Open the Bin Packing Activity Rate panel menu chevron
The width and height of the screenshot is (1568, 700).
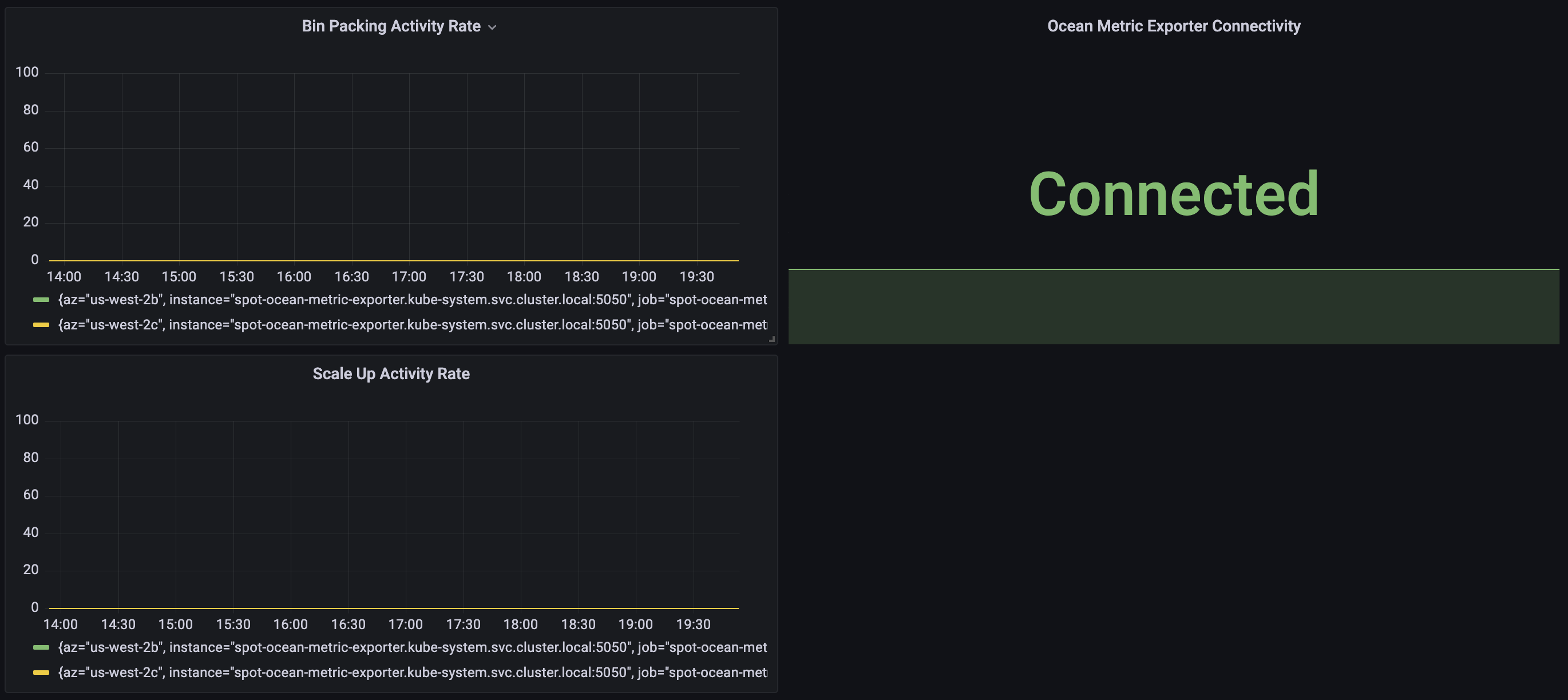click(x=493, y=27)
